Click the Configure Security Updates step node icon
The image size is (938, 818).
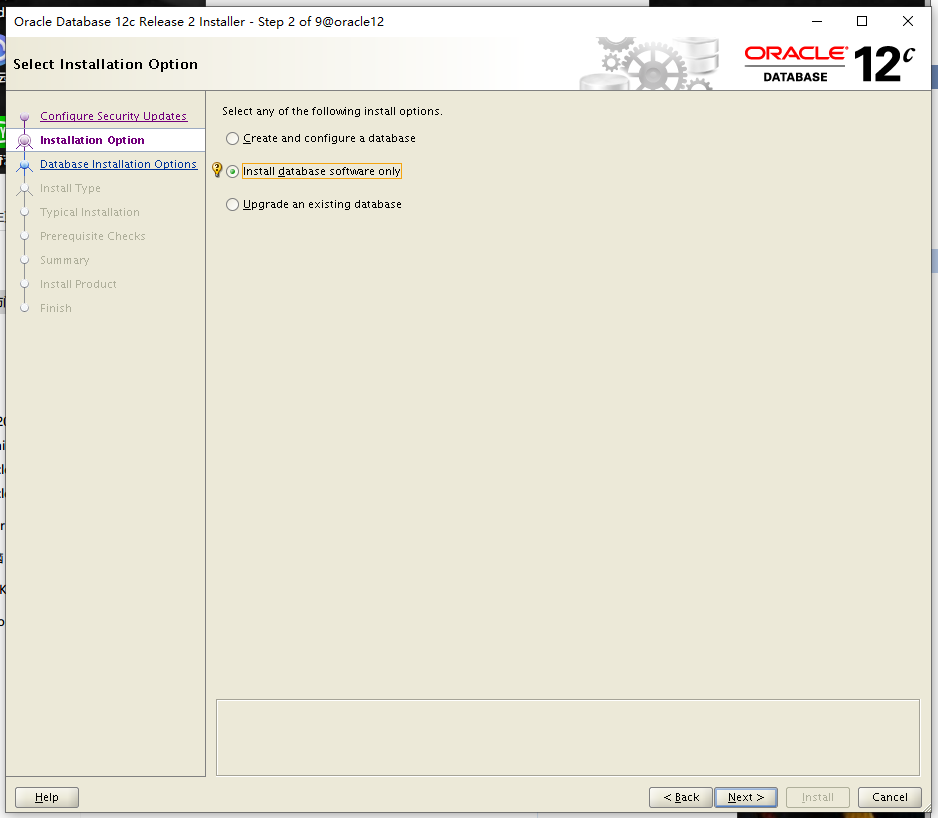tap(25, 117)
